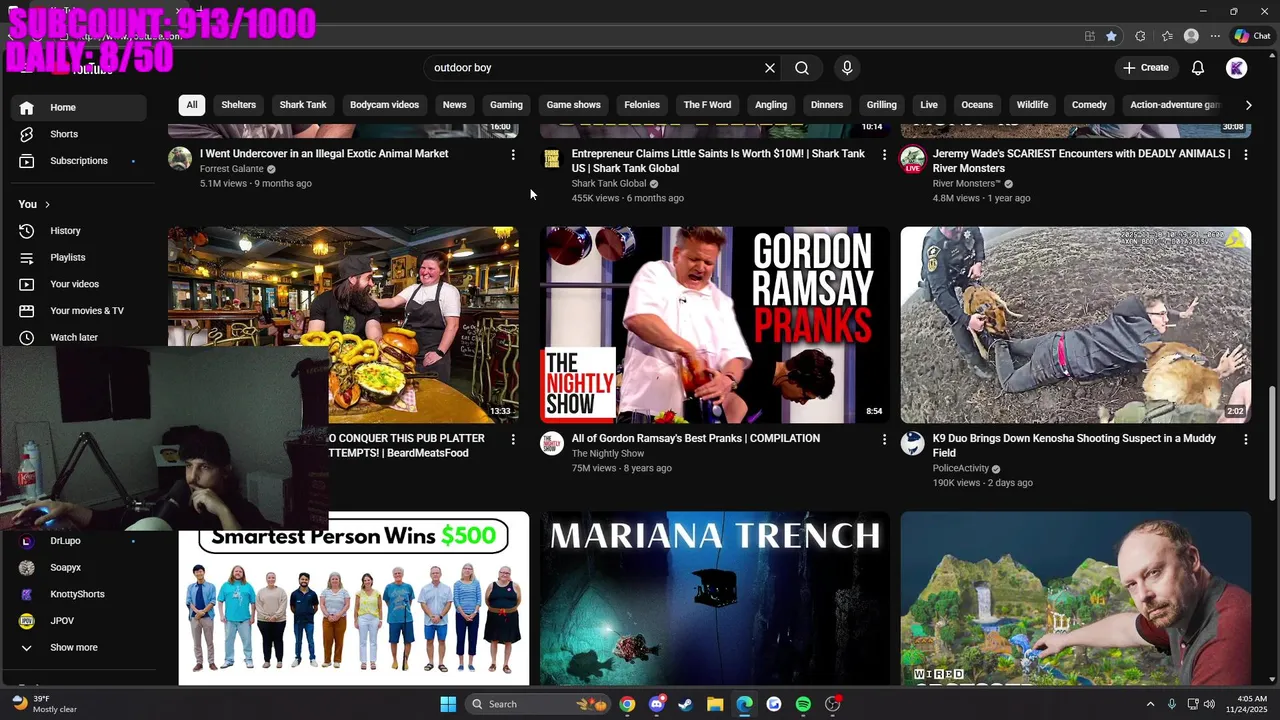The image size is (1280, 720).
Task: Open Copilot Chat in the browser toolbar
Action: coord(1252,36)
